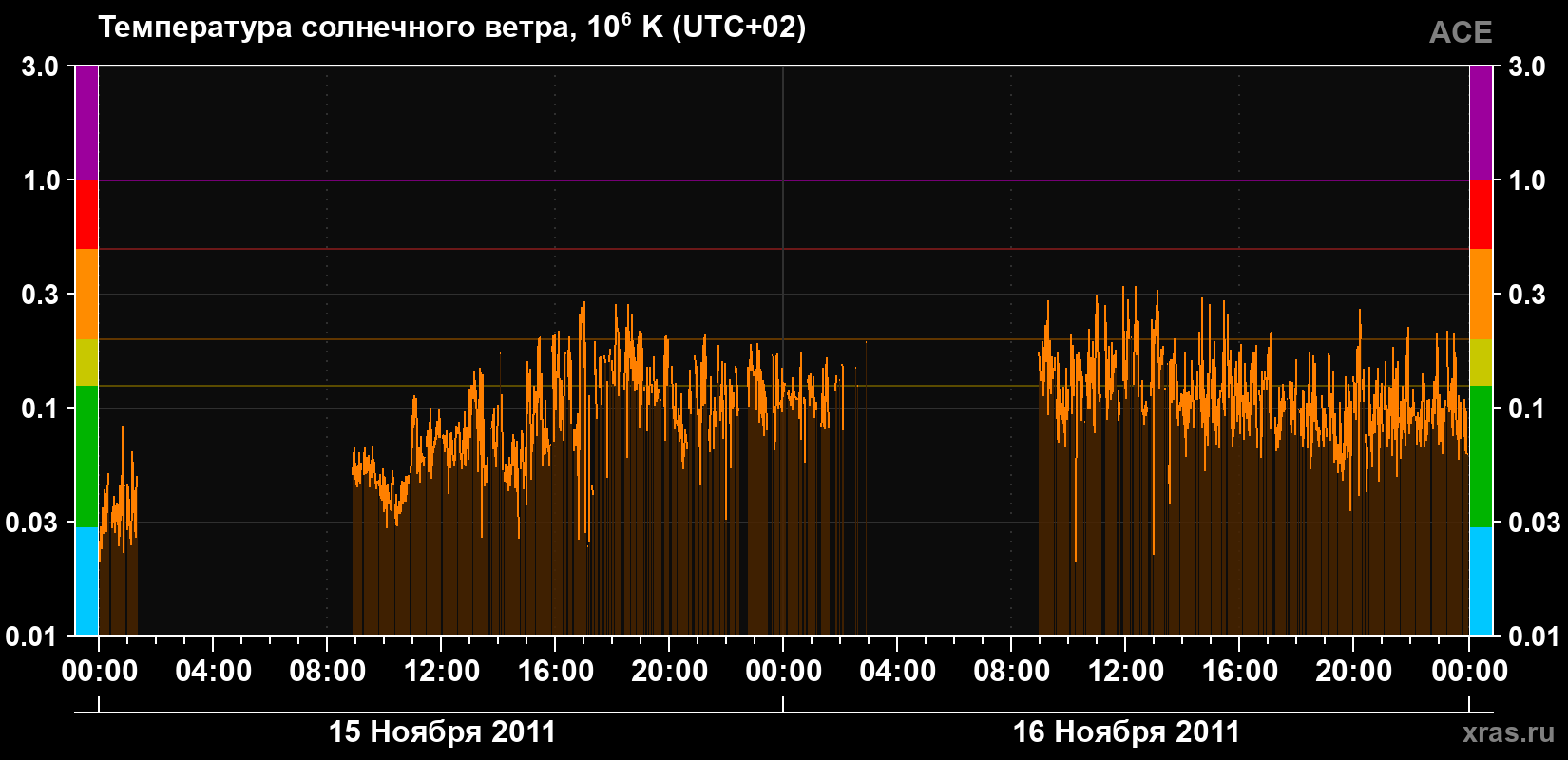Screen dimensions: 1568x760
Task: Click the "0.03" label on the right axis
Action: (x=1535, y=522)
